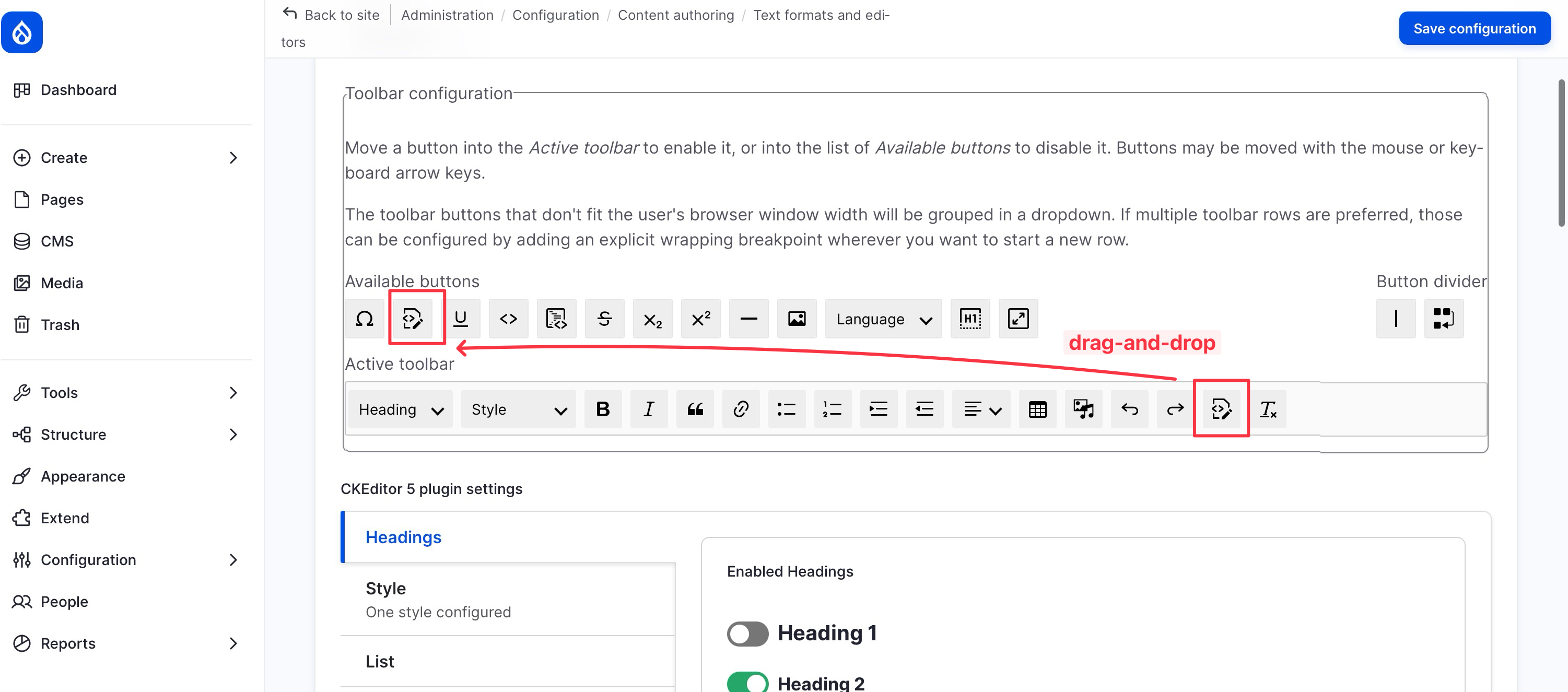The image size is (1568, 692).
Task: Enable the Heading 1 toggle
Action: 747,633
